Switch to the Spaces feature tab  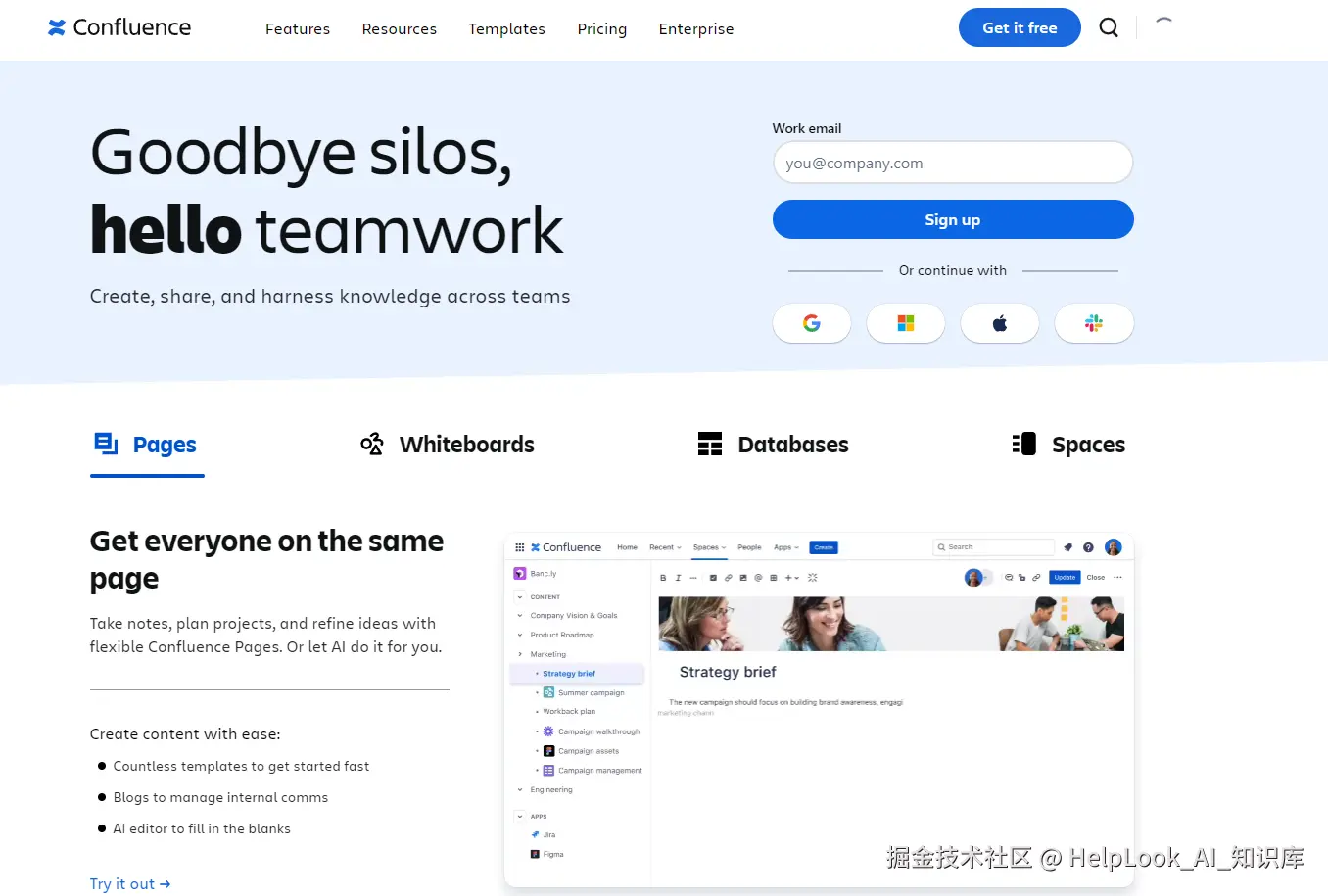point(1068,445)
